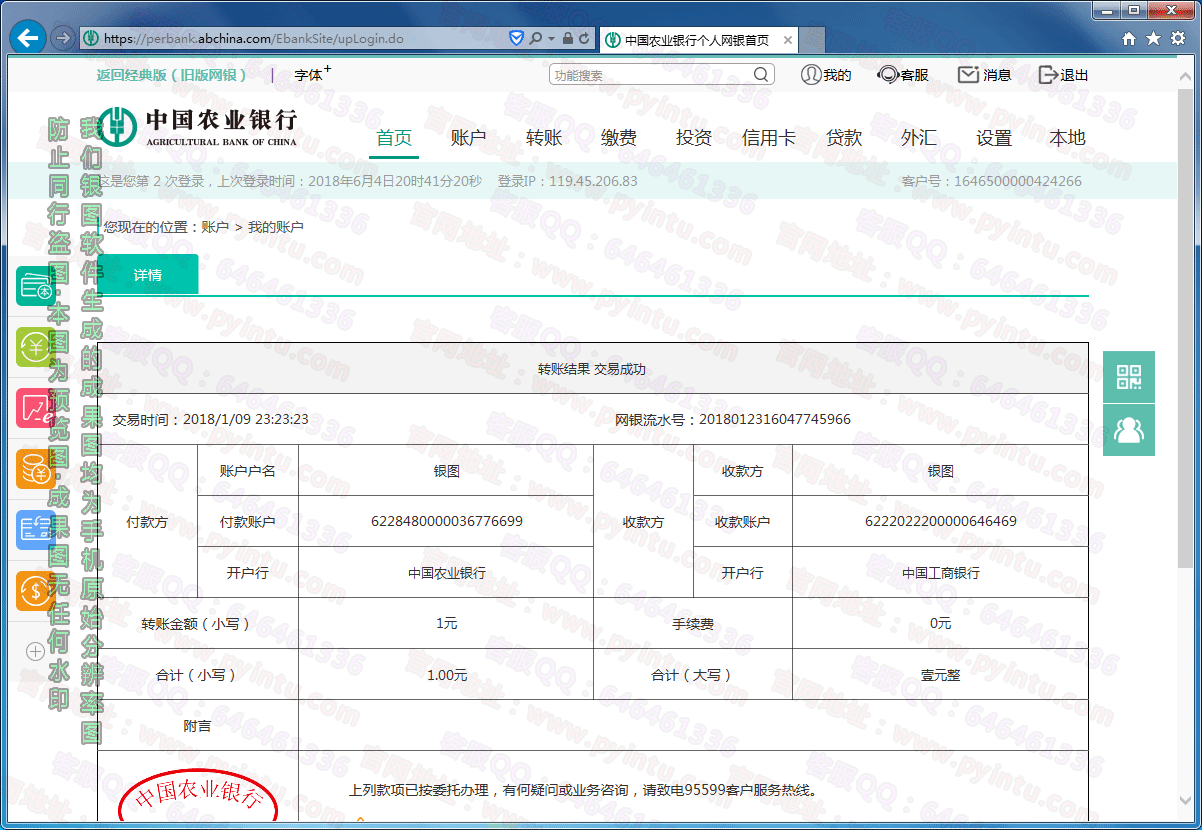The width and height of the screenshot is (1202, 830).
Task: Open 账户 navigation menu
Action: 468,138
